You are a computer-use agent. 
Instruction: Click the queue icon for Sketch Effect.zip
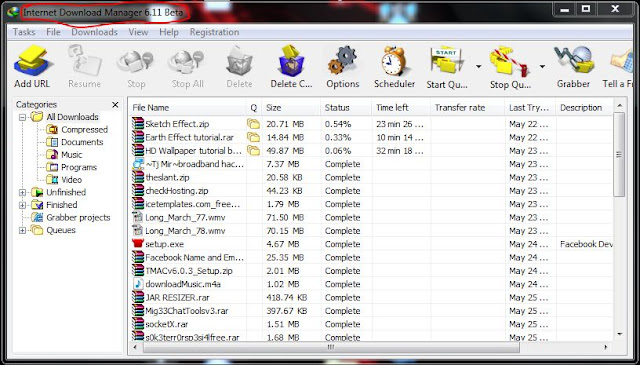(253, 124)
